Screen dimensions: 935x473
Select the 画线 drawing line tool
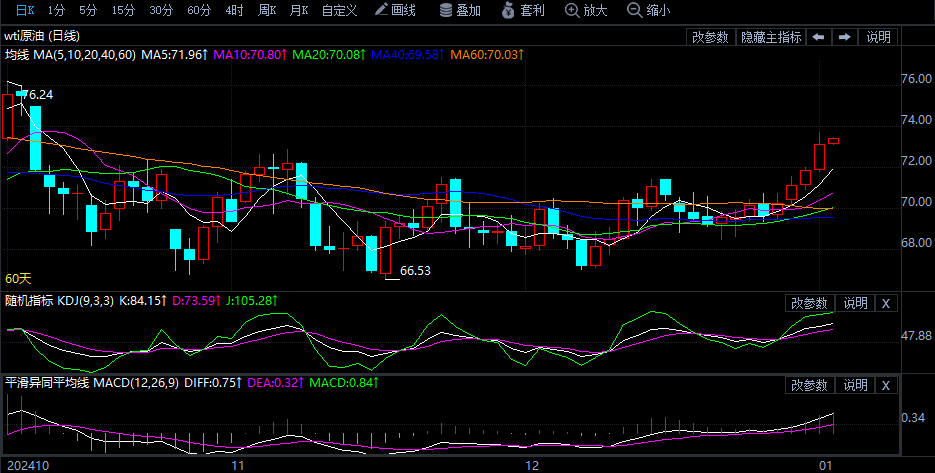click(x=395, y=10)
